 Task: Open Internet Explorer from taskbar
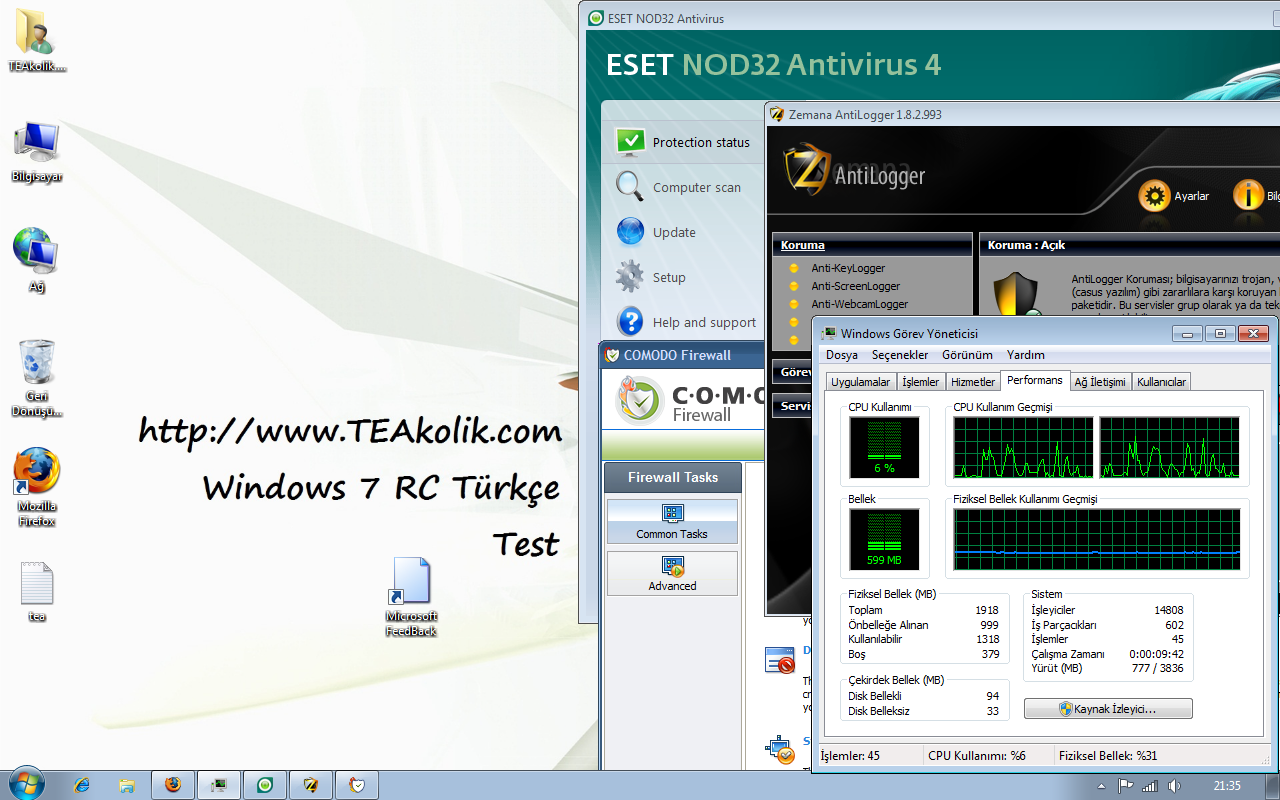[x=82, y=785]
